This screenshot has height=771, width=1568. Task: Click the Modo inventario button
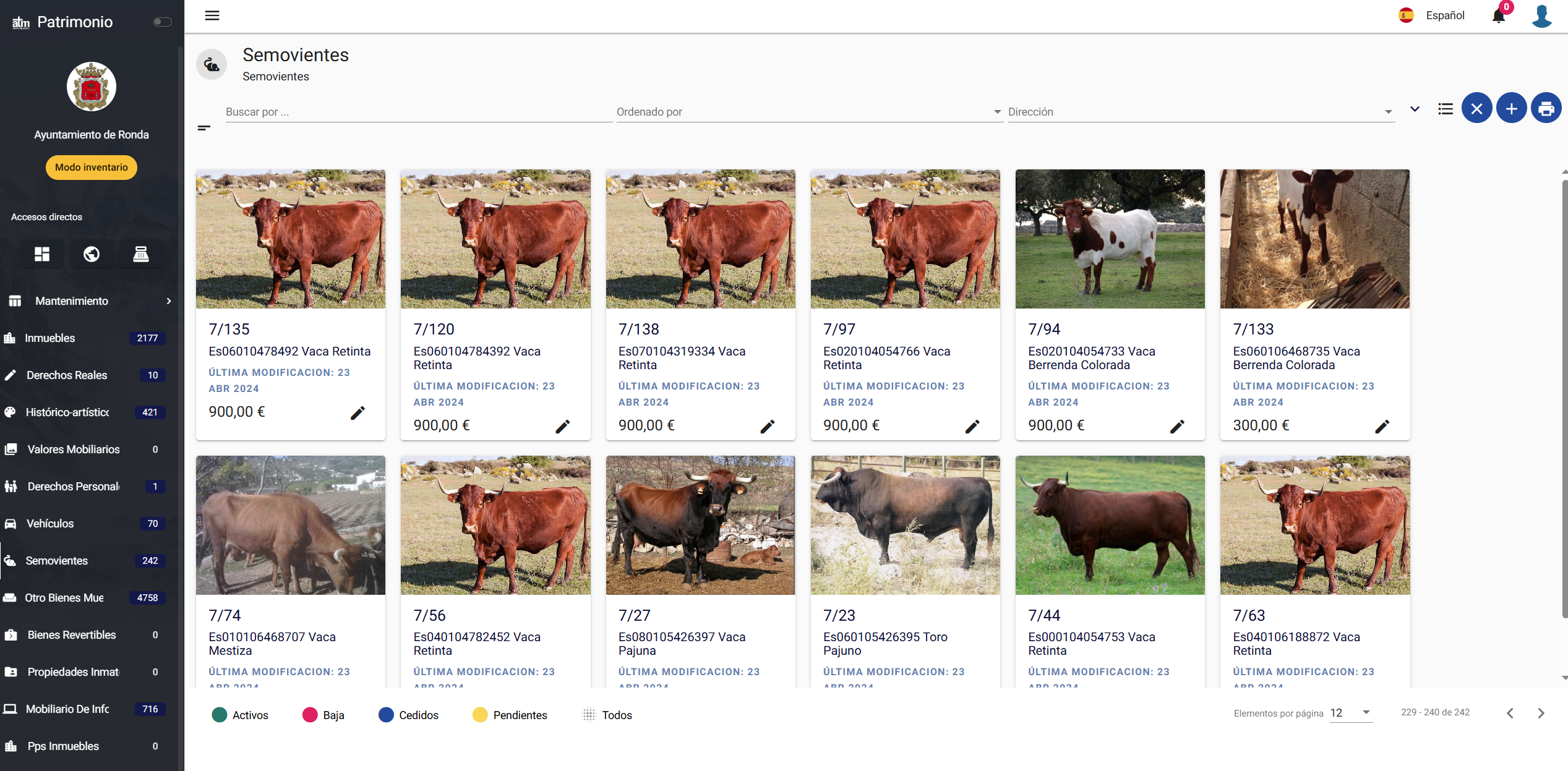tap(92, 167)
